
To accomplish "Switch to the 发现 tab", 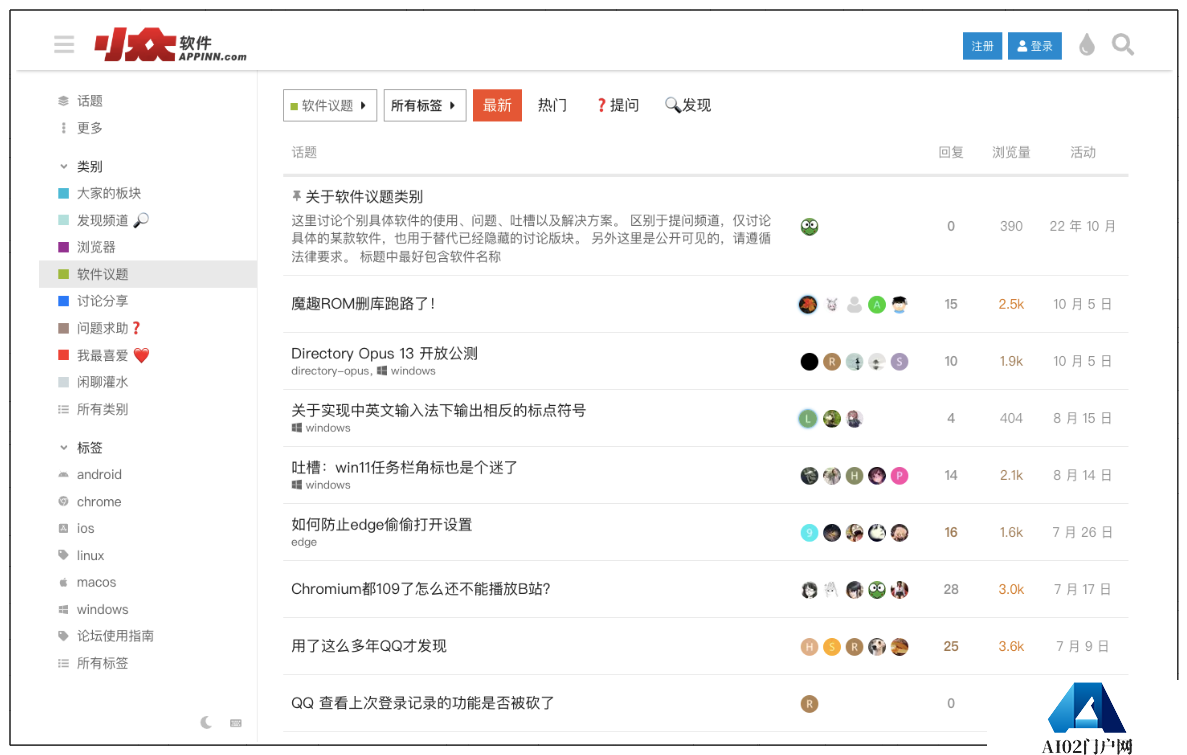I will click(688, 105).
